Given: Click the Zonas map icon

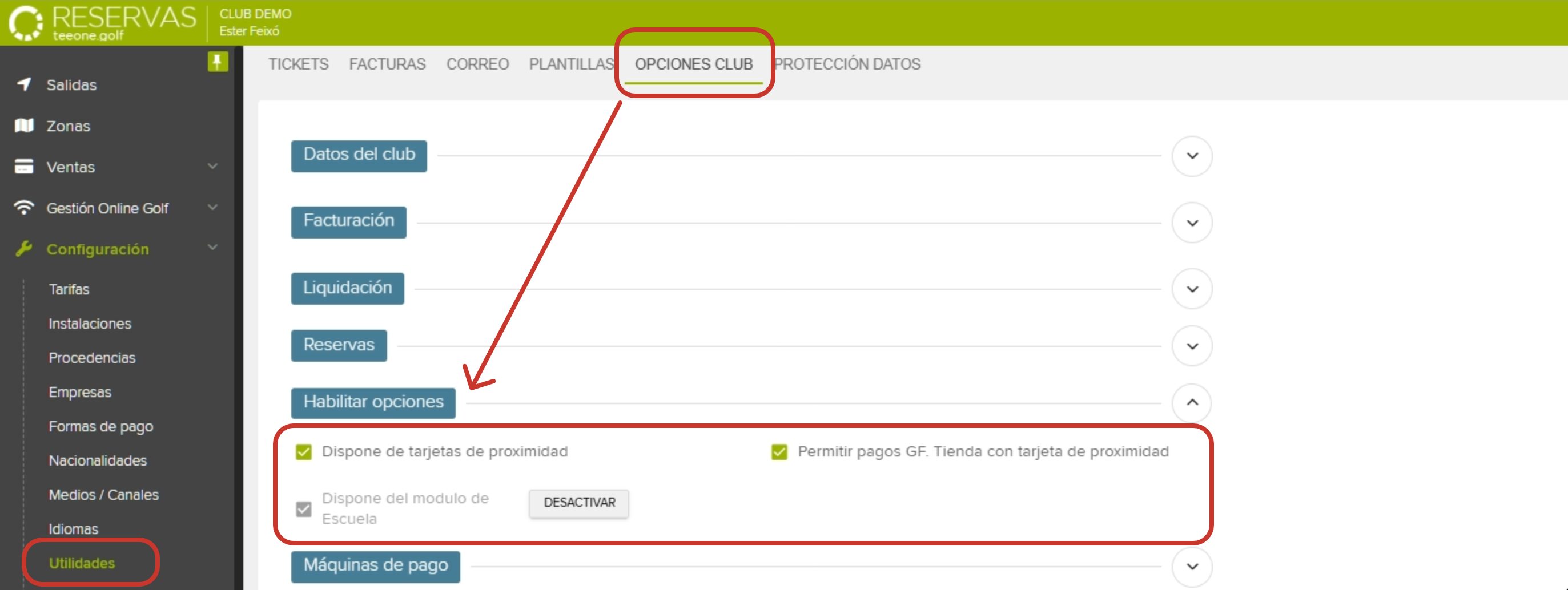Looking at the screenshot, I should tap(24, 126).
